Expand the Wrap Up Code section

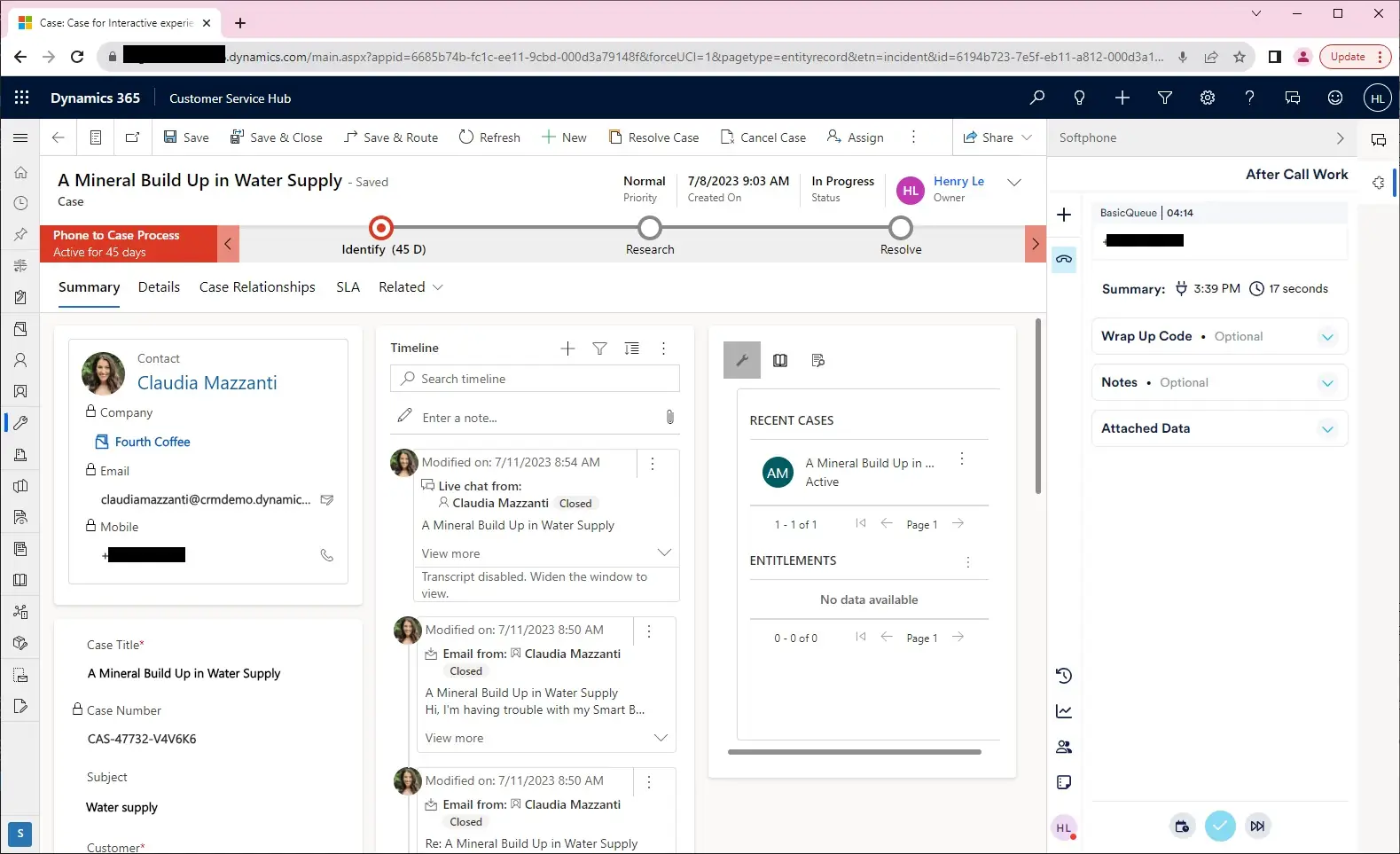1327,337
